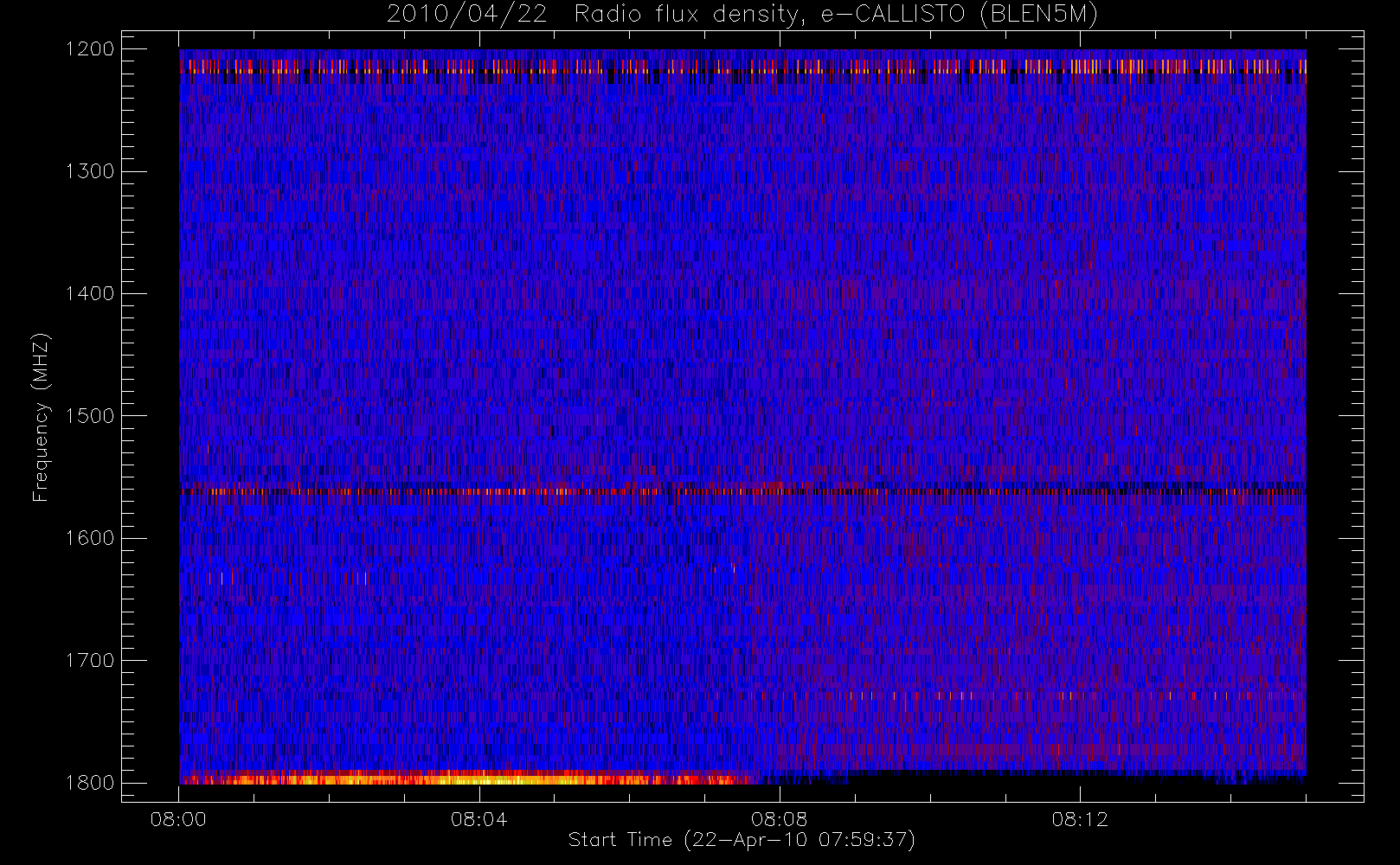This screenshot has width=1400, height=865.
Task: Click the bright yellow emission band near 1800 MHz
Action: (467, 778)
